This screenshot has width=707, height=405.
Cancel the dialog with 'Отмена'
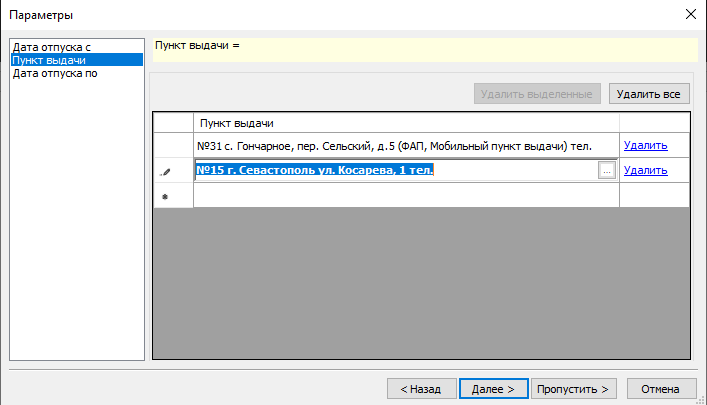[x=661, y=389]
